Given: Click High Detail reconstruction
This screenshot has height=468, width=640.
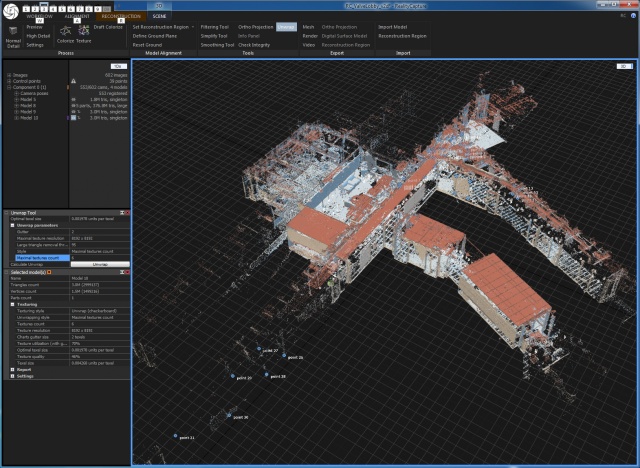Looking at the screenshot, I should pyautogui.click(x=38, y=36).
